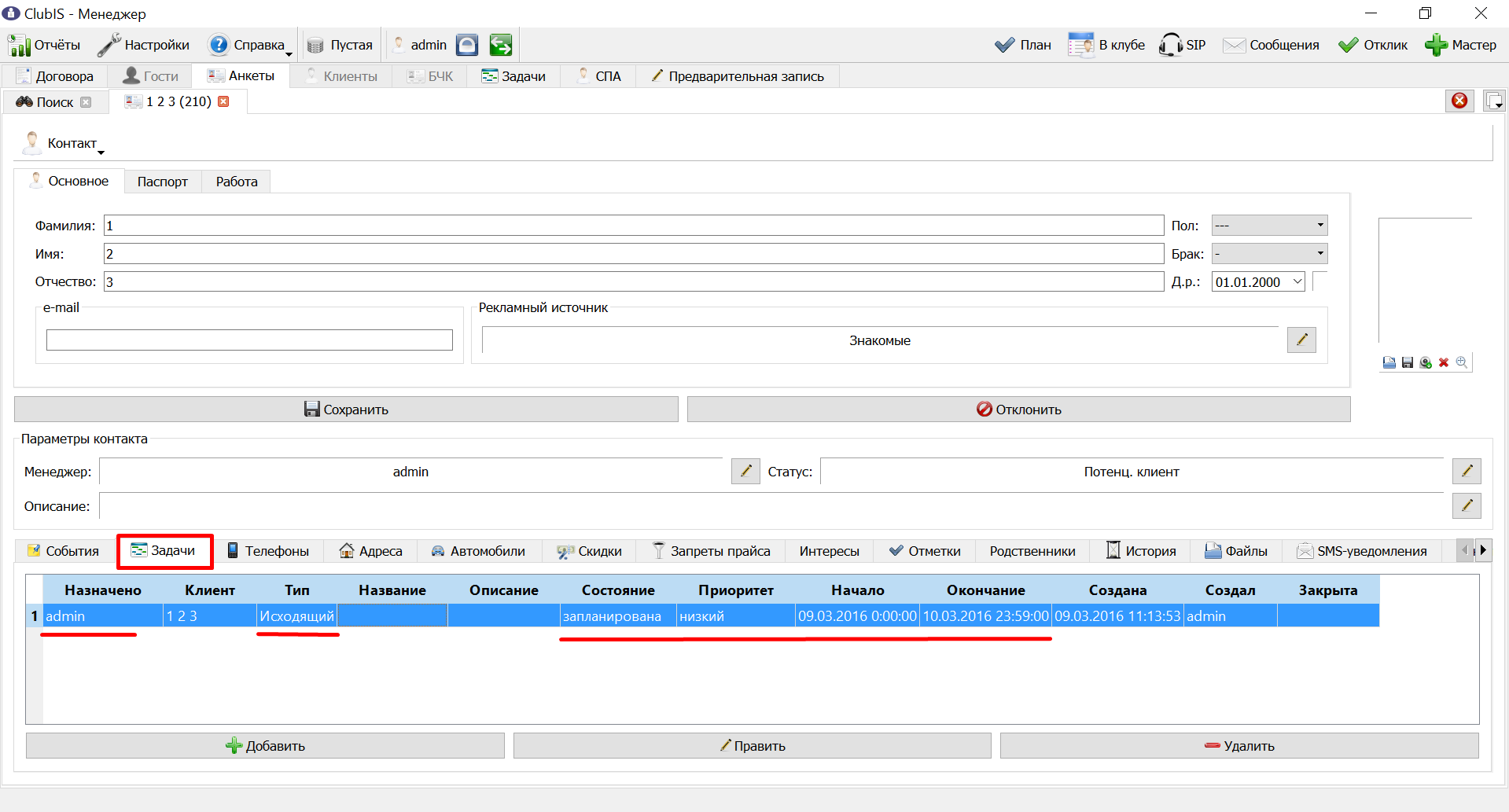Click the Фамилия input field
The height and width of the screenshot is (812, 1509).
click(x=634, y=226)
